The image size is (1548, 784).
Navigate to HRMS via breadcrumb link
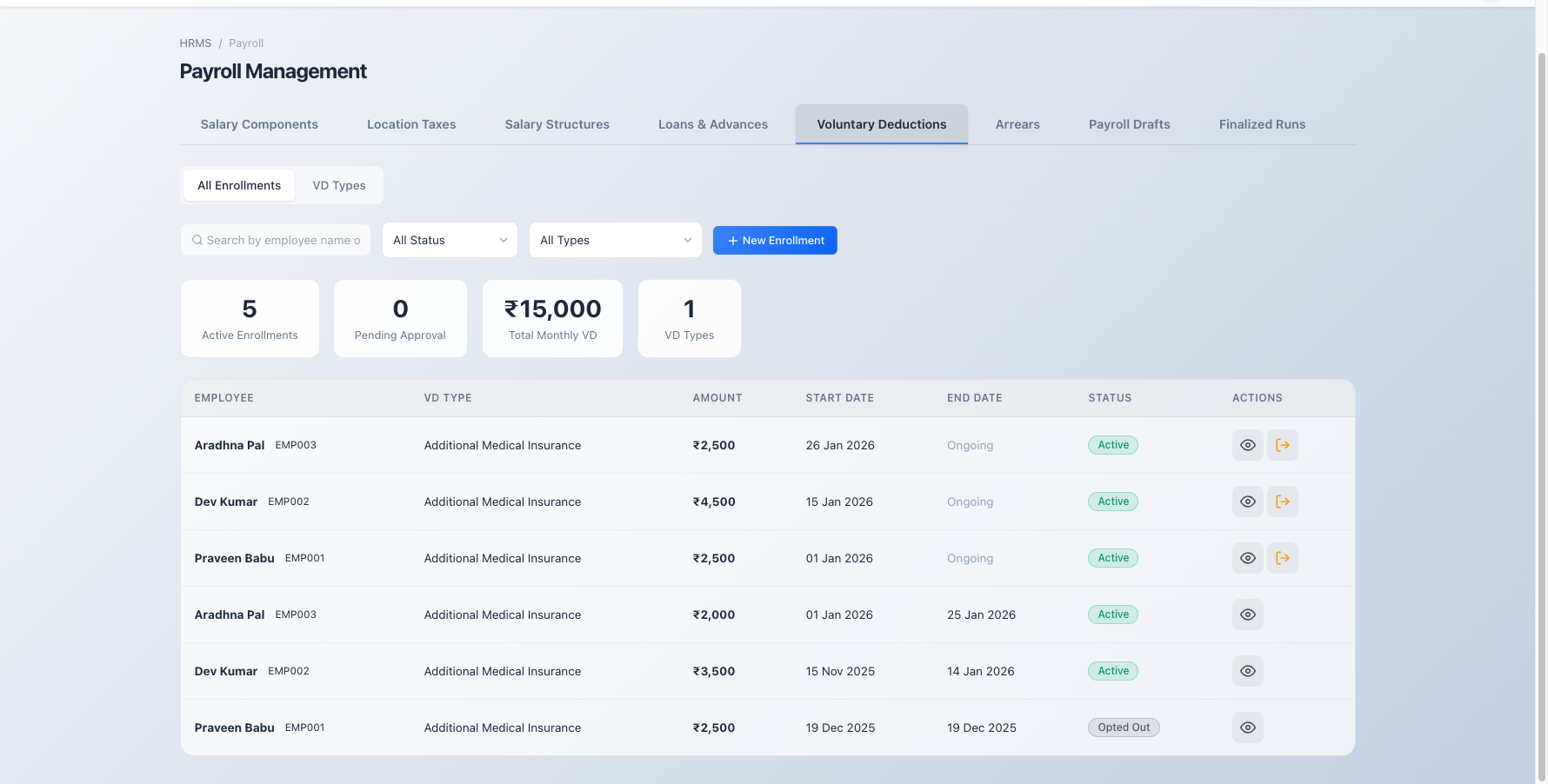click(195, 43)
